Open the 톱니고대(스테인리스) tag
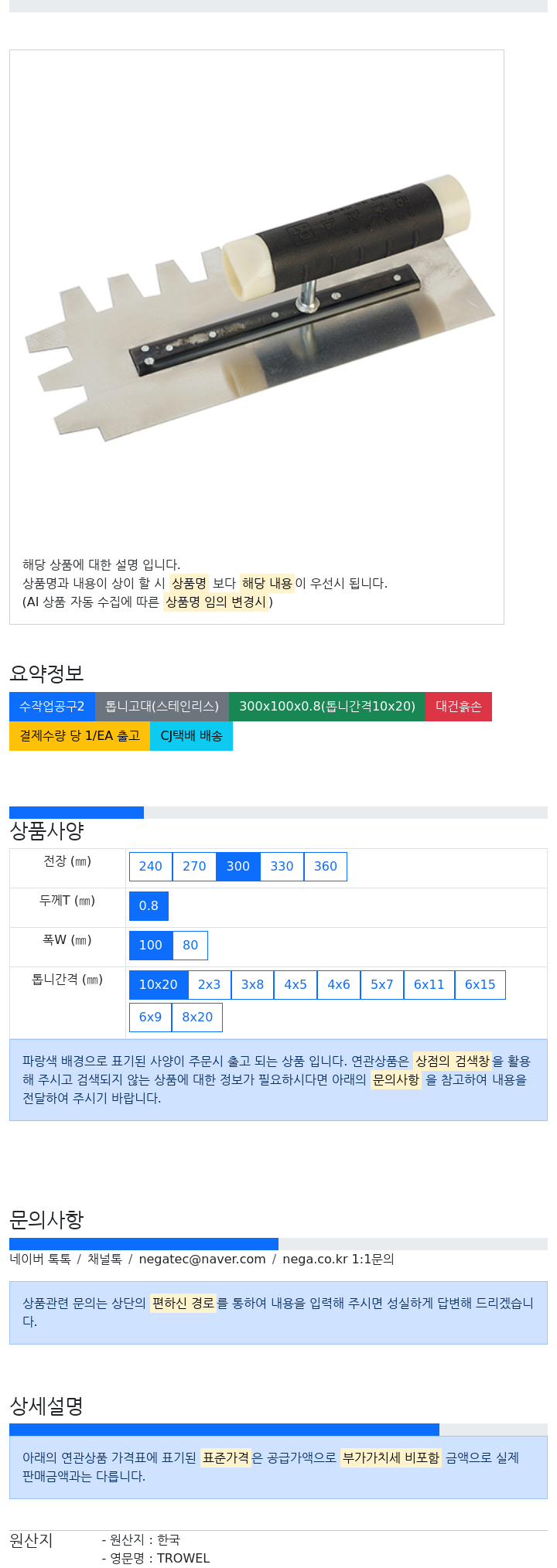Screen dimensions: 557x1568 (x=162, y=706)
